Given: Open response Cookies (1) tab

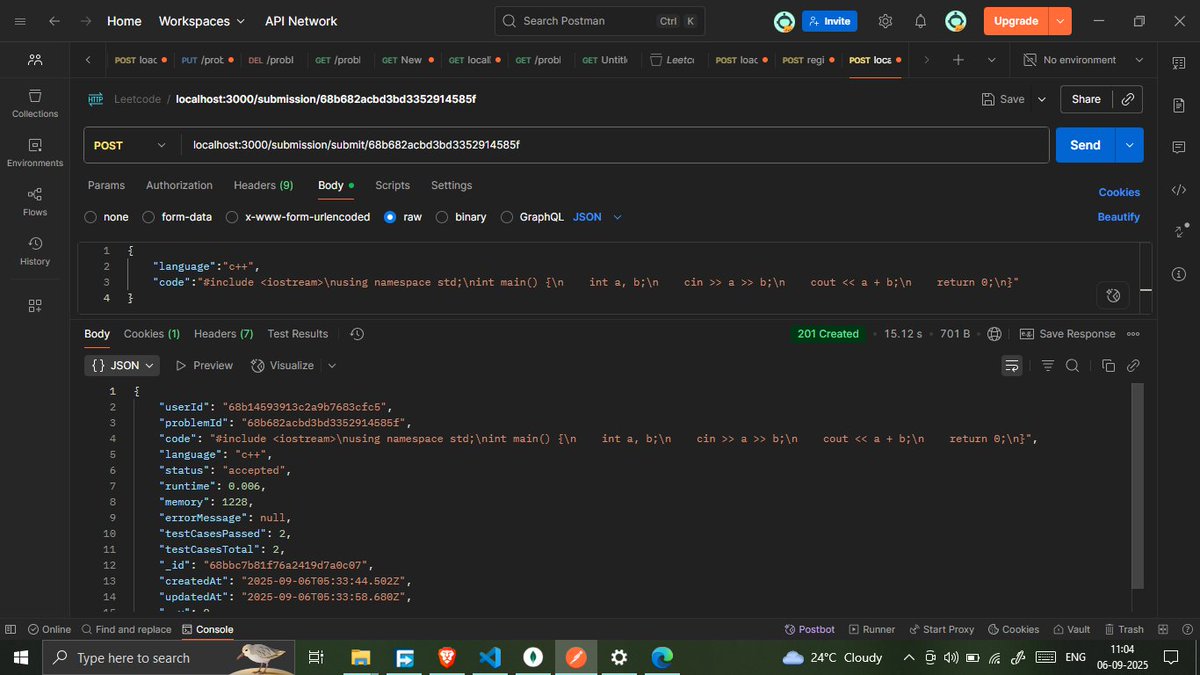Looking at the screenshot, I should (152, 334).
